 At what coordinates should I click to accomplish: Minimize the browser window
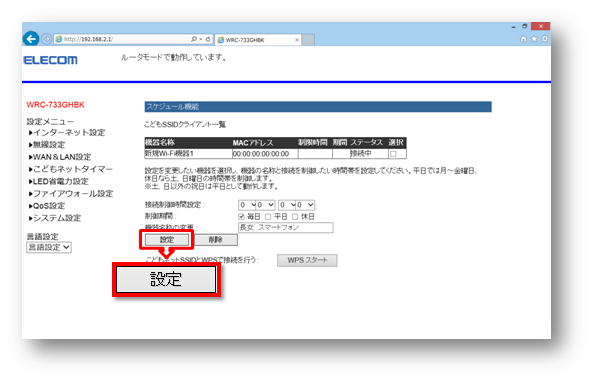pyautogui.click(x=513, y=27)
